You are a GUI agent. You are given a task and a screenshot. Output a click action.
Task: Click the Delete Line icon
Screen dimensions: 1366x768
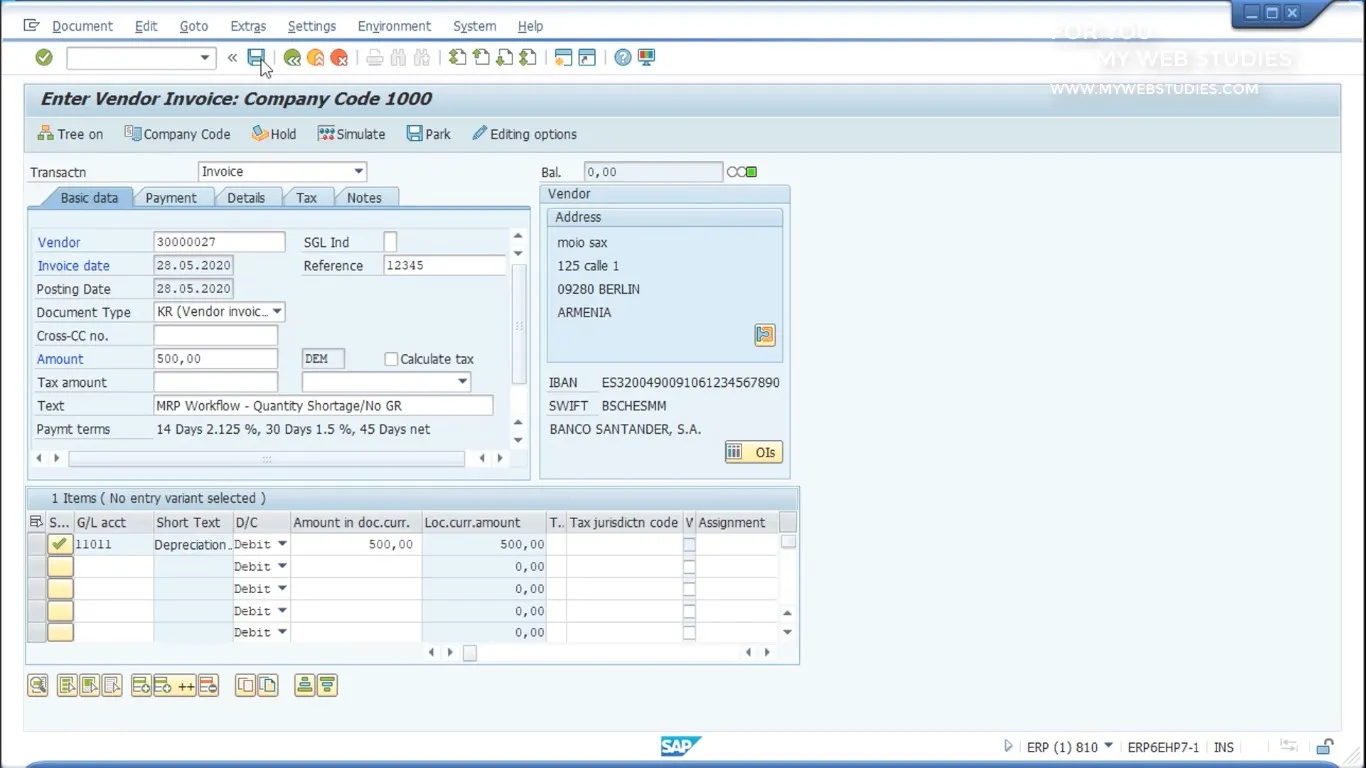click(x=208, y=685)
